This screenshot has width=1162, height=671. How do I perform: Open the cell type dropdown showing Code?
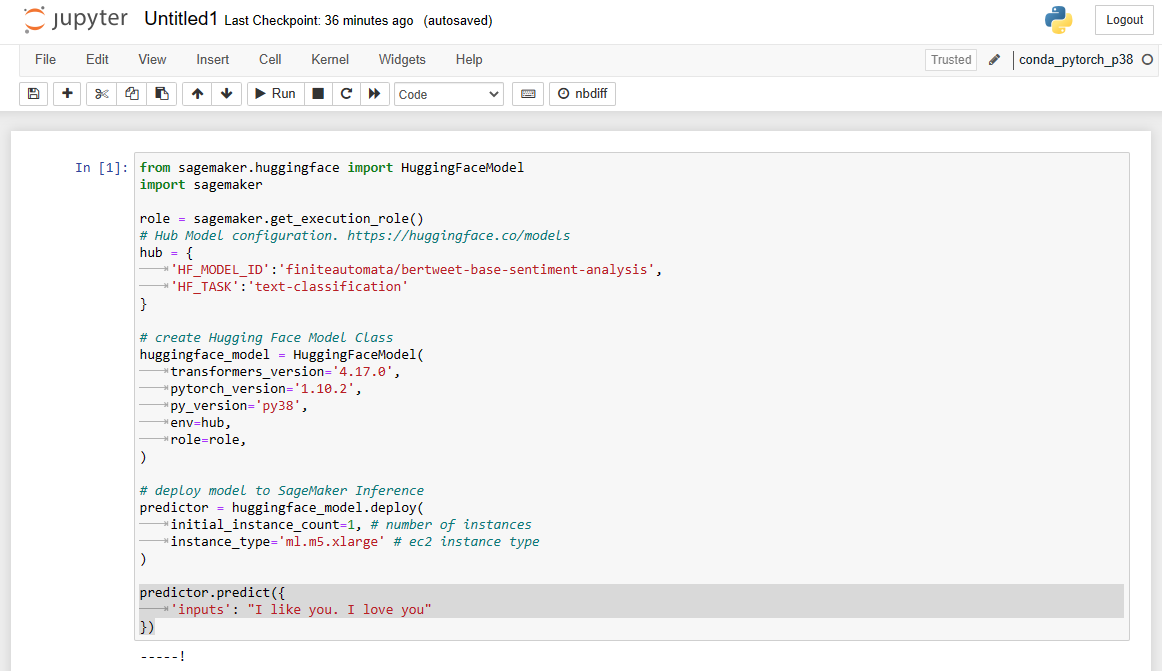(448, 93)
